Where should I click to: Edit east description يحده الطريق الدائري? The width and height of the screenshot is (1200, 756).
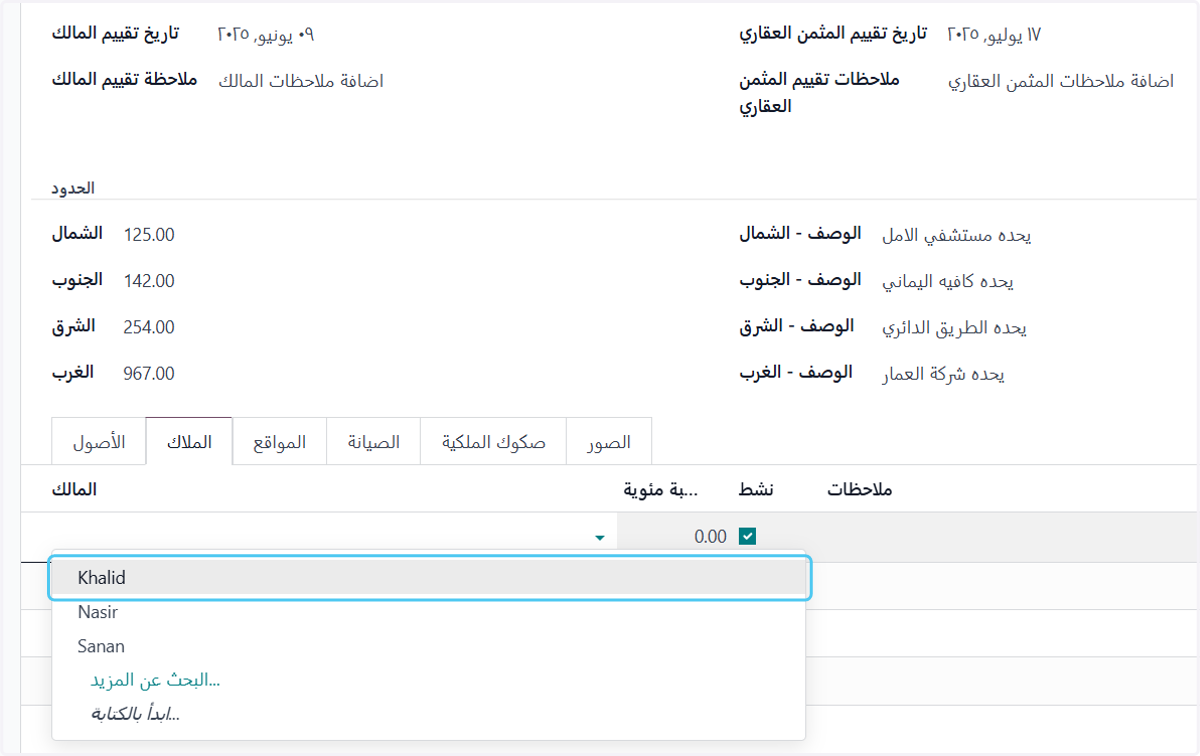pos(954,328)
